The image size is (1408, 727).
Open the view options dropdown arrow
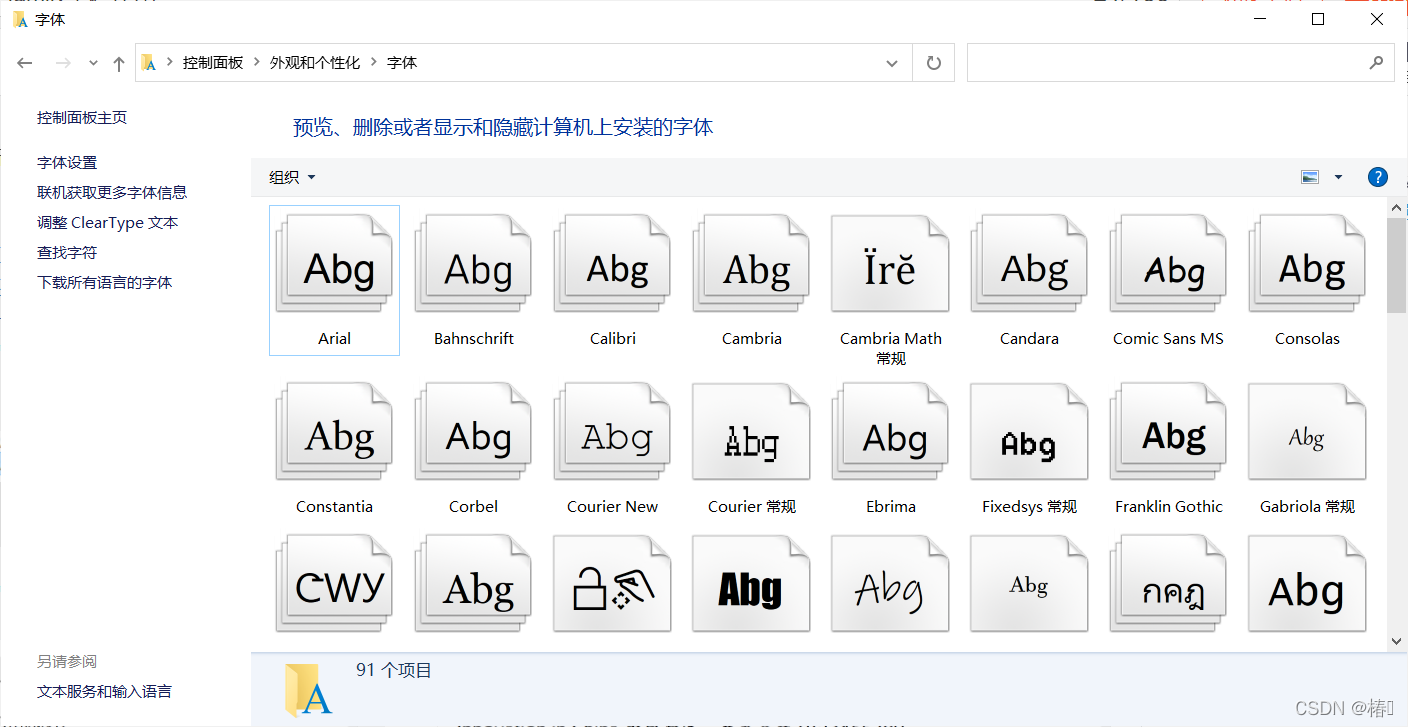click(x=1338, y=177)
